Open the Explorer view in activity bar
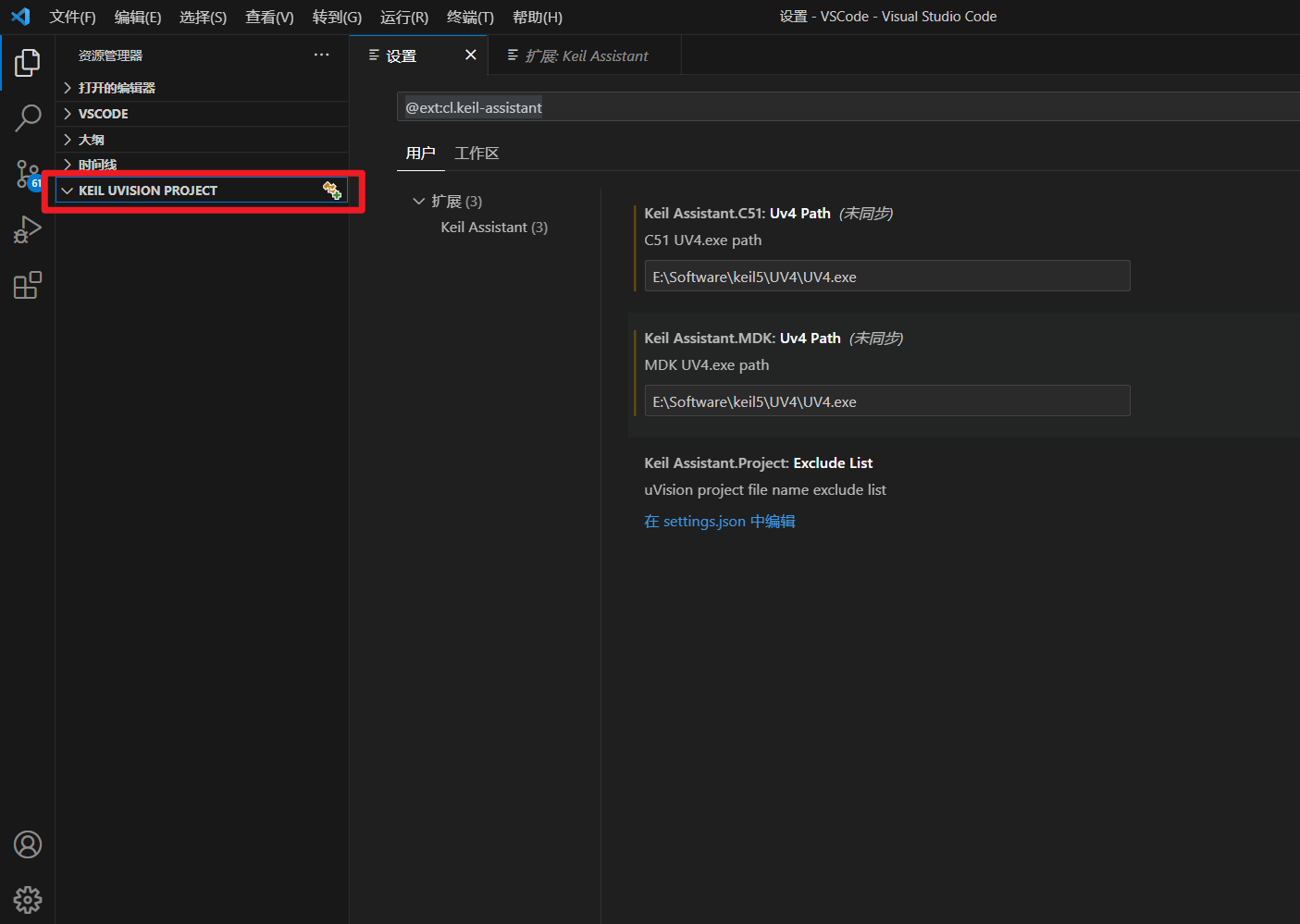 pyautogui.click(x=28, y=63)
